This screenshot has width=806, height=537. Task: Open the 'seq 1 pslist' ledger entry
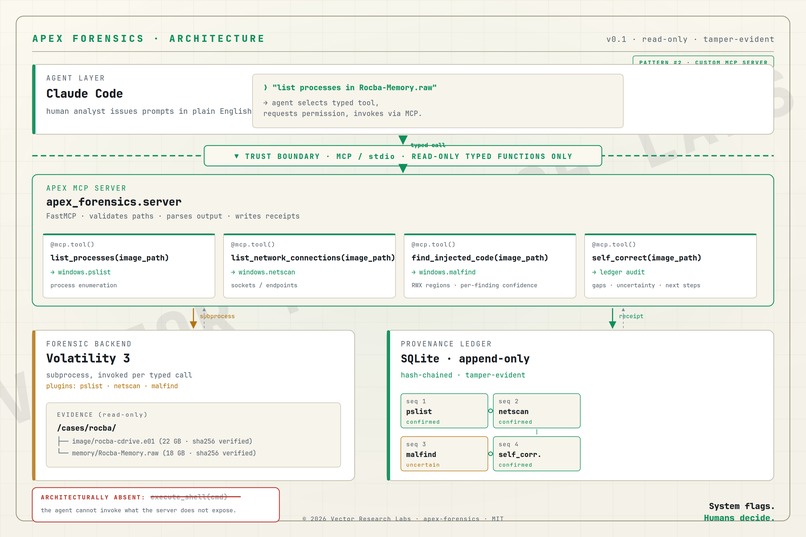tap(444, 411)
